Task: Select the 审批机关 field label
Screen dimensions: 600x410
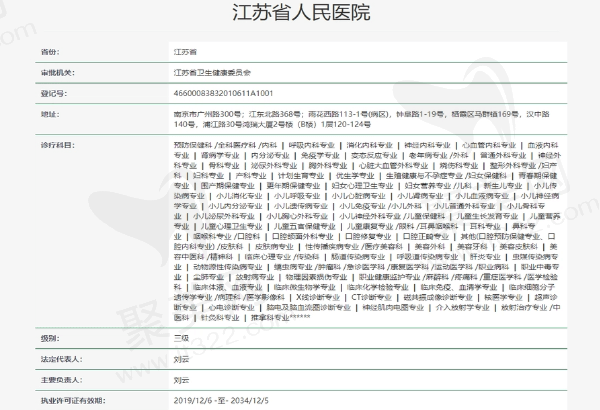Action: pos(58,73)
